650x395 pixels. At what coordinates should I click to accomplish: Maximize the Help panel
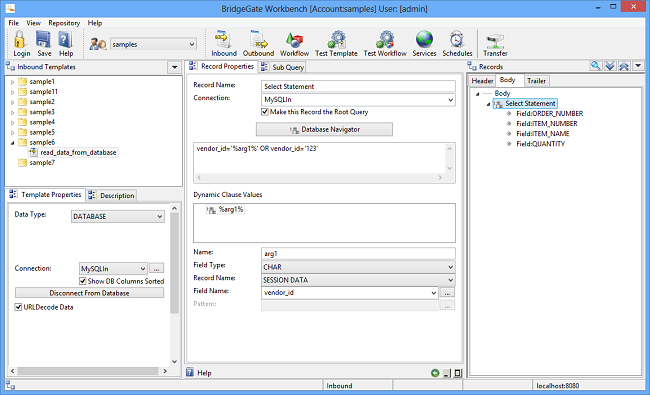pyautogui.click(x=458, y=373)
